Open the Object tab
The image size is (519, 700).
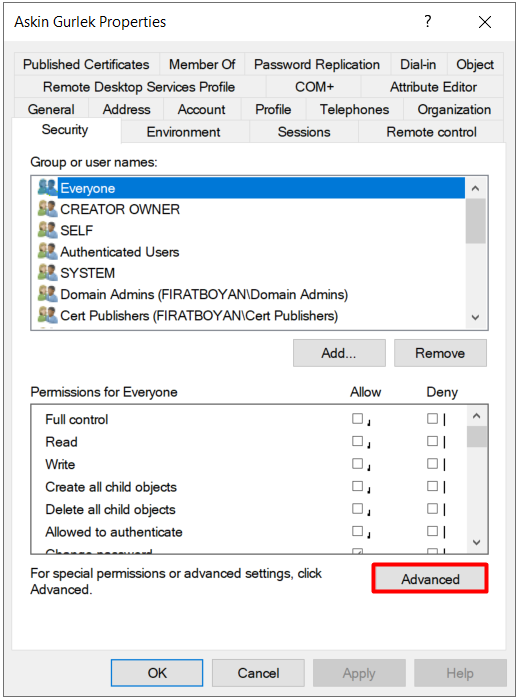tap(475, 64)
